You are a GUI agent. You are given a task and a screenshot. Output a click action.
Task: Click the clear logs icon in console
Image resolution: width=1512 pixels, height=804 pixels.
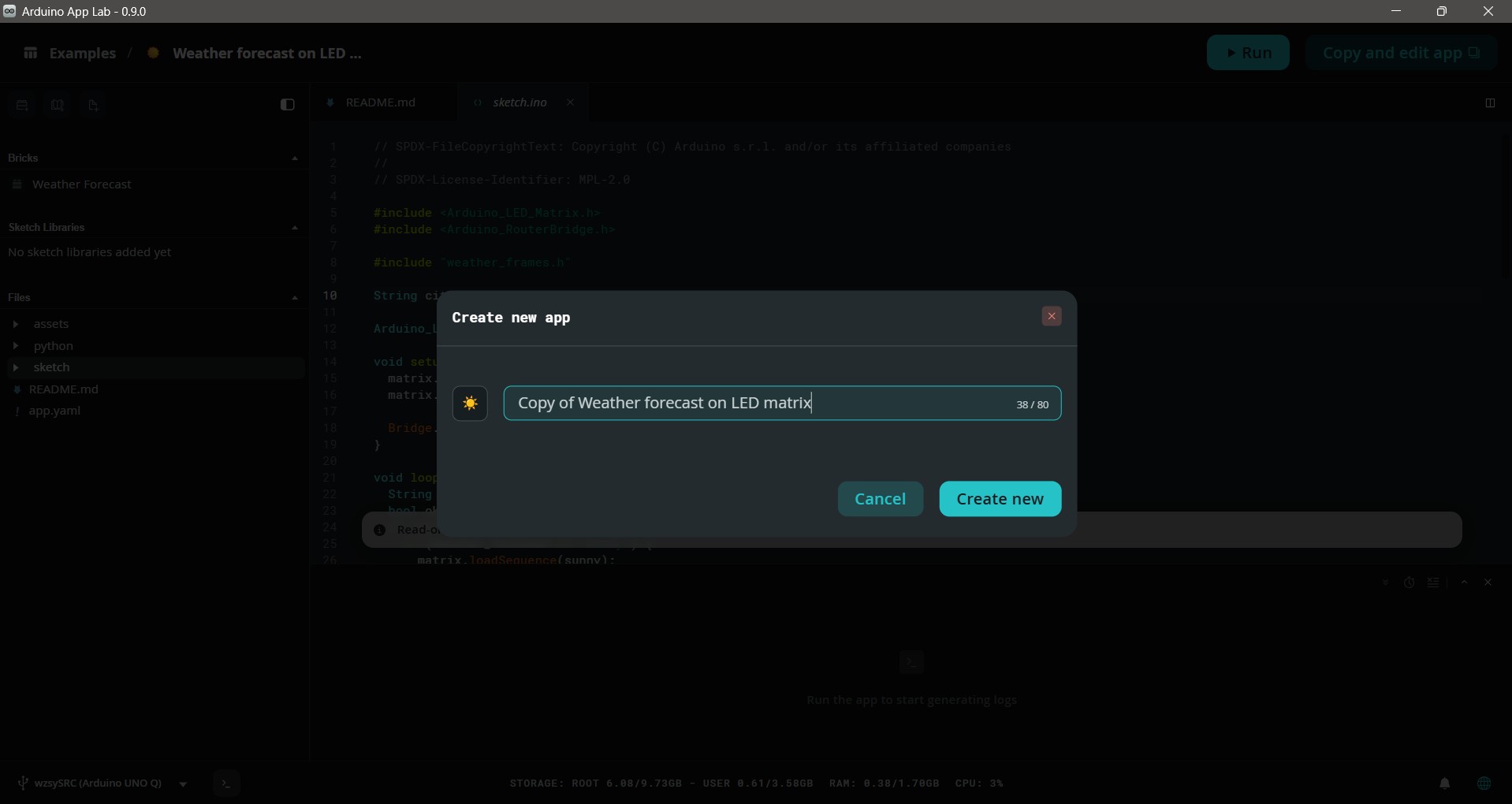point(1434,583)
